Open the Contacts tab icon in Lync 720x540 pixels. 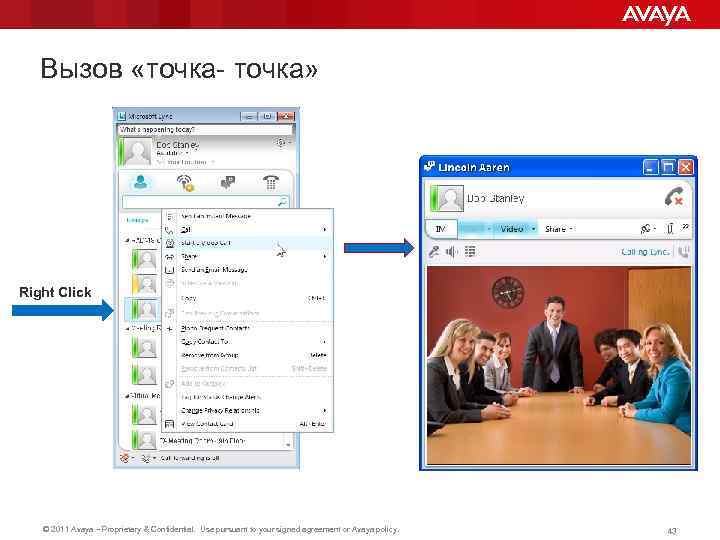[x=141, y=182]
